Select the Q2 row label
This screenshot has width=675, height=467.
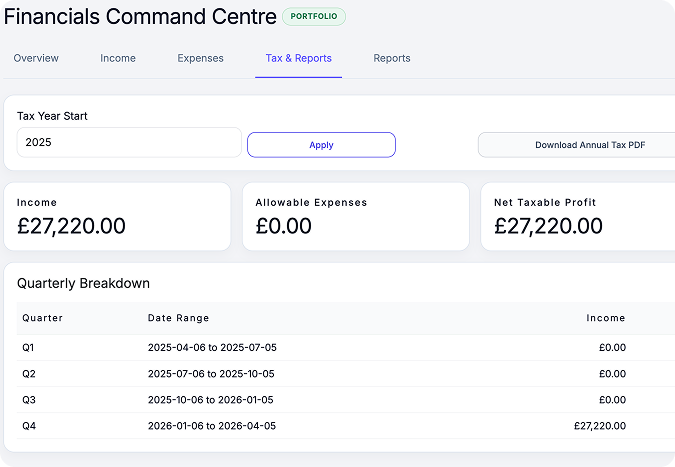click(29, 374)
